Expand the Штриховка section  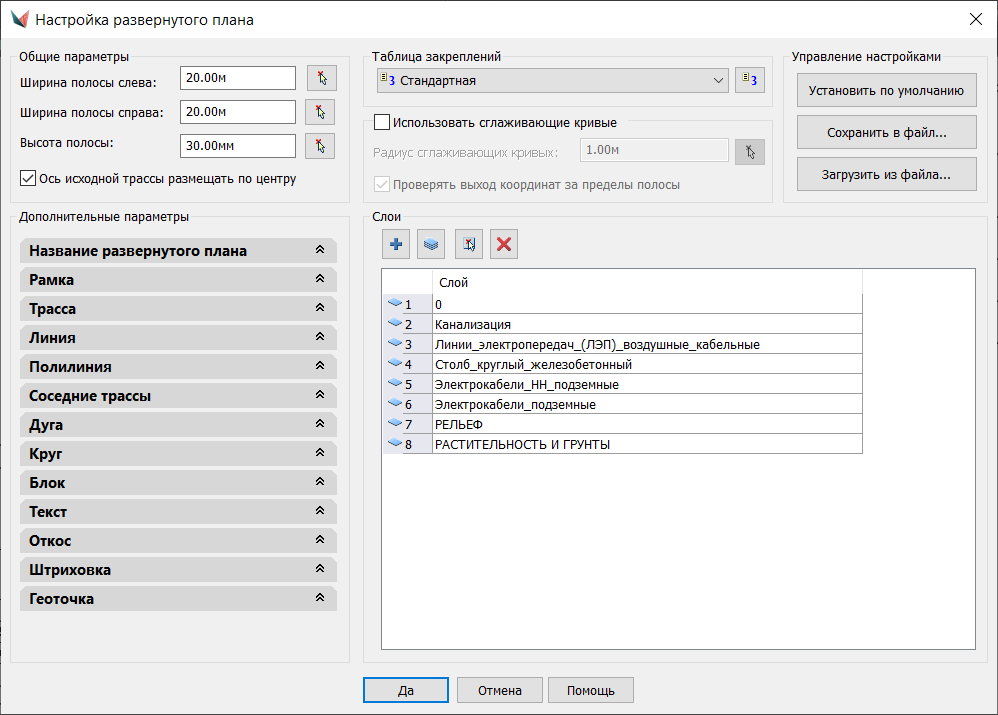pyautogui.click(x=177, y=570)
